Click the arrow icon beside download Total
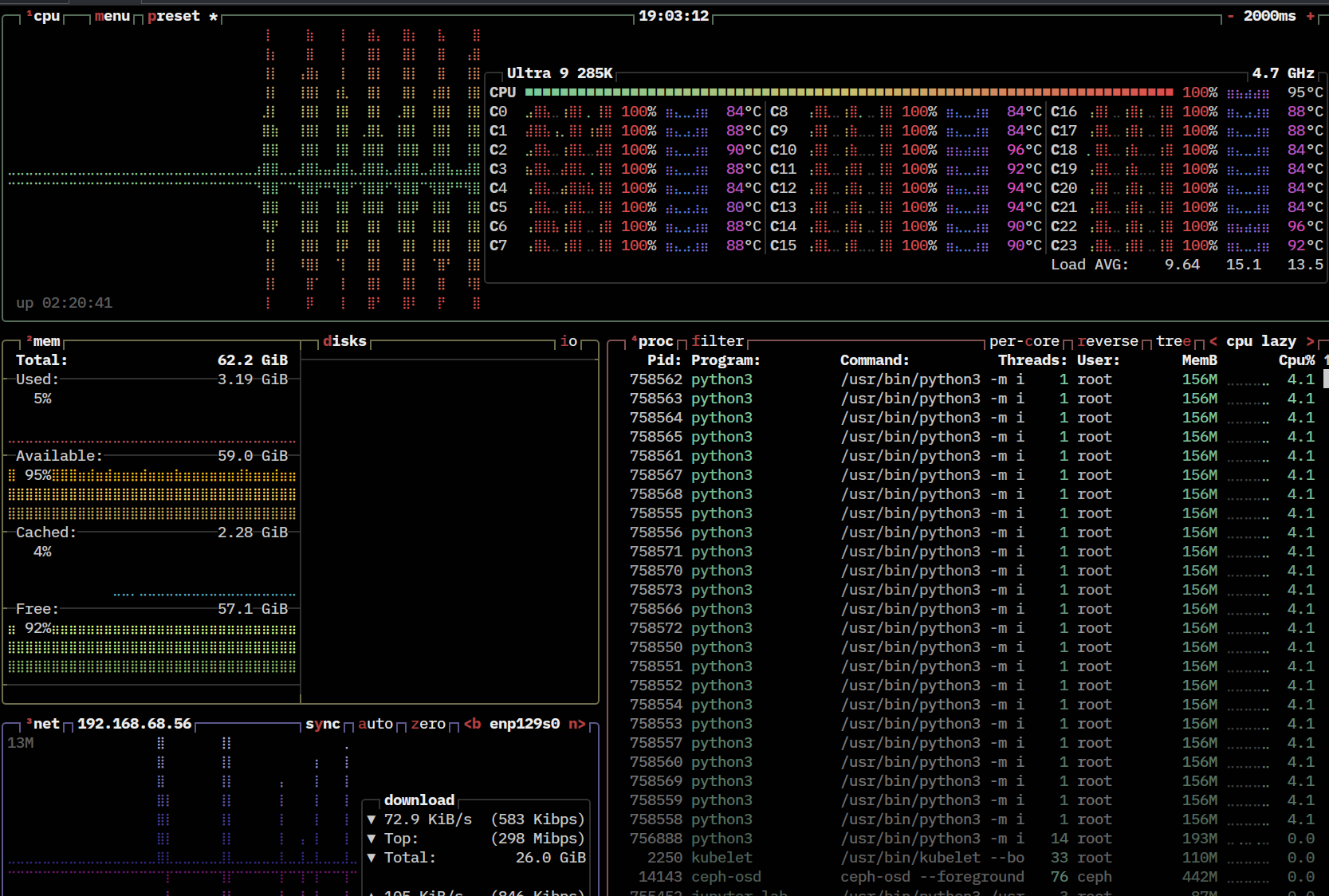Screen dimensions: 1329x896 (x=372, y=858)
